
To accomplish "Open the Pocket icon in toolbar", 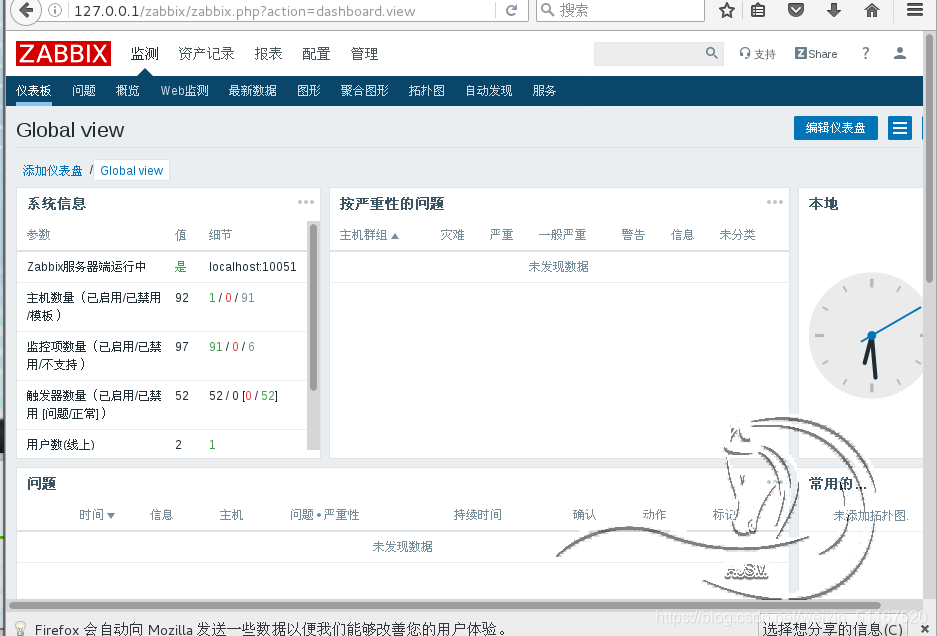I will [795, 10].
